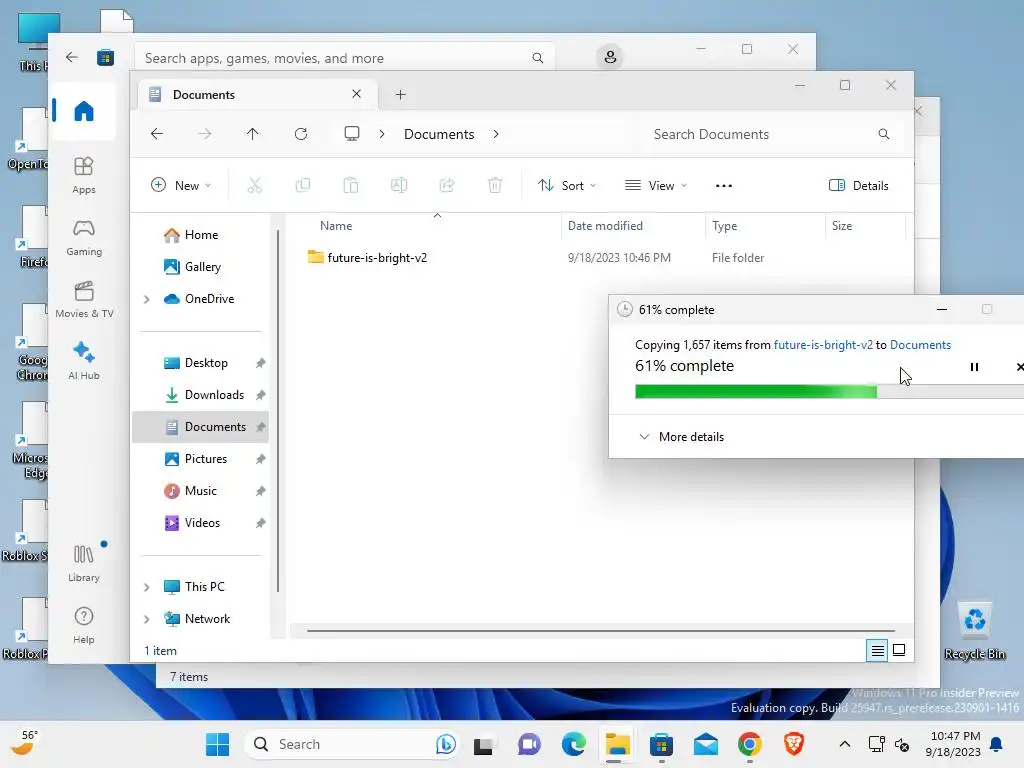Add a new File Explorer tab
1024x768 pixels.
400,95
